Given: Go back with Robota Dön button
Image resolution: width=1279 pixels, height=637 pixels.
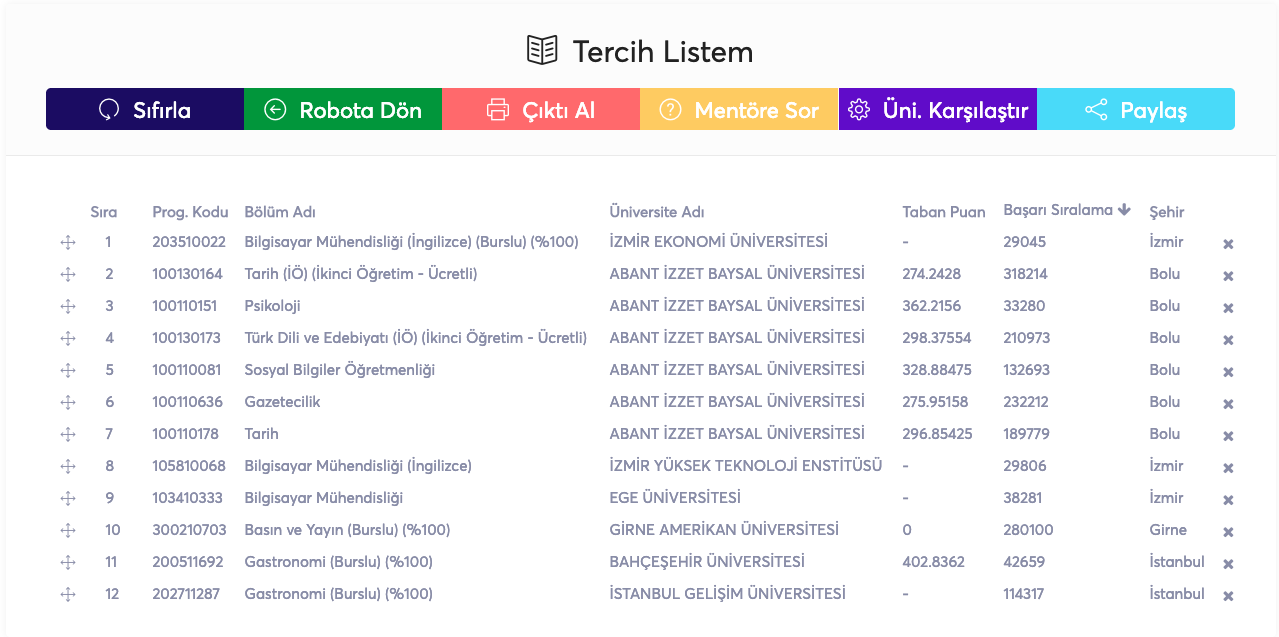Looking at the screenshot, I should pos(343,110).
